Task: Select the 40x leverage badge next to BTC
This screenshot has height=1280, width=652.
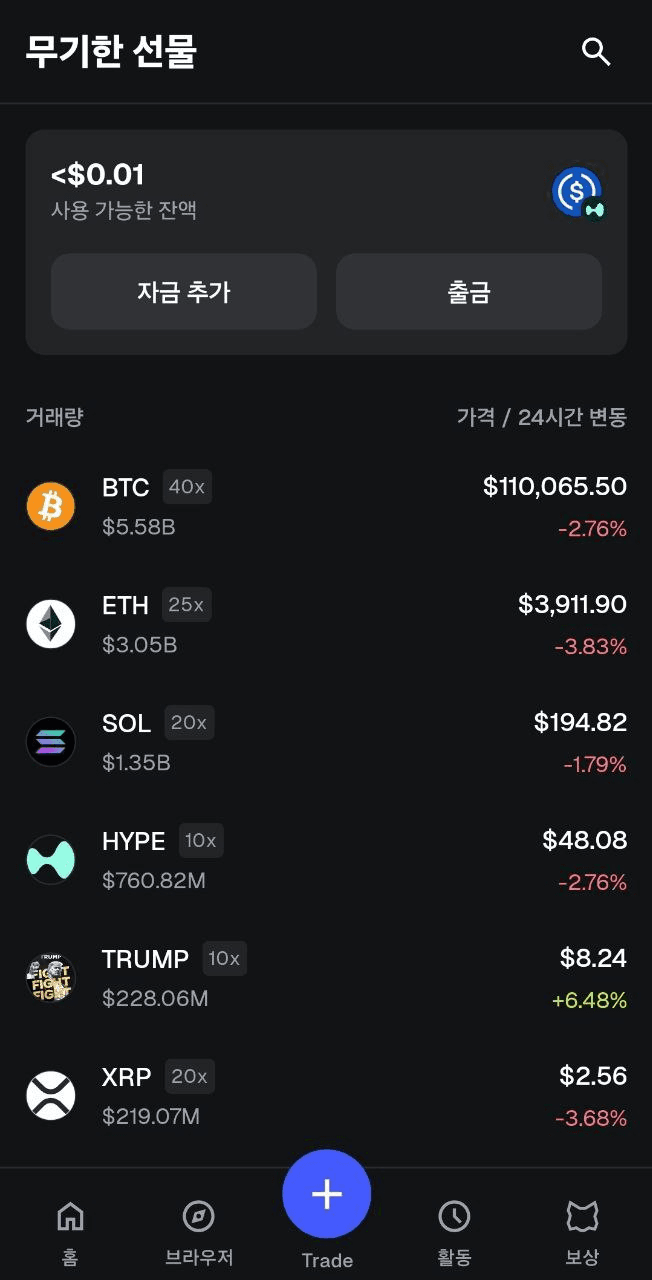Action: click(188, 487)
